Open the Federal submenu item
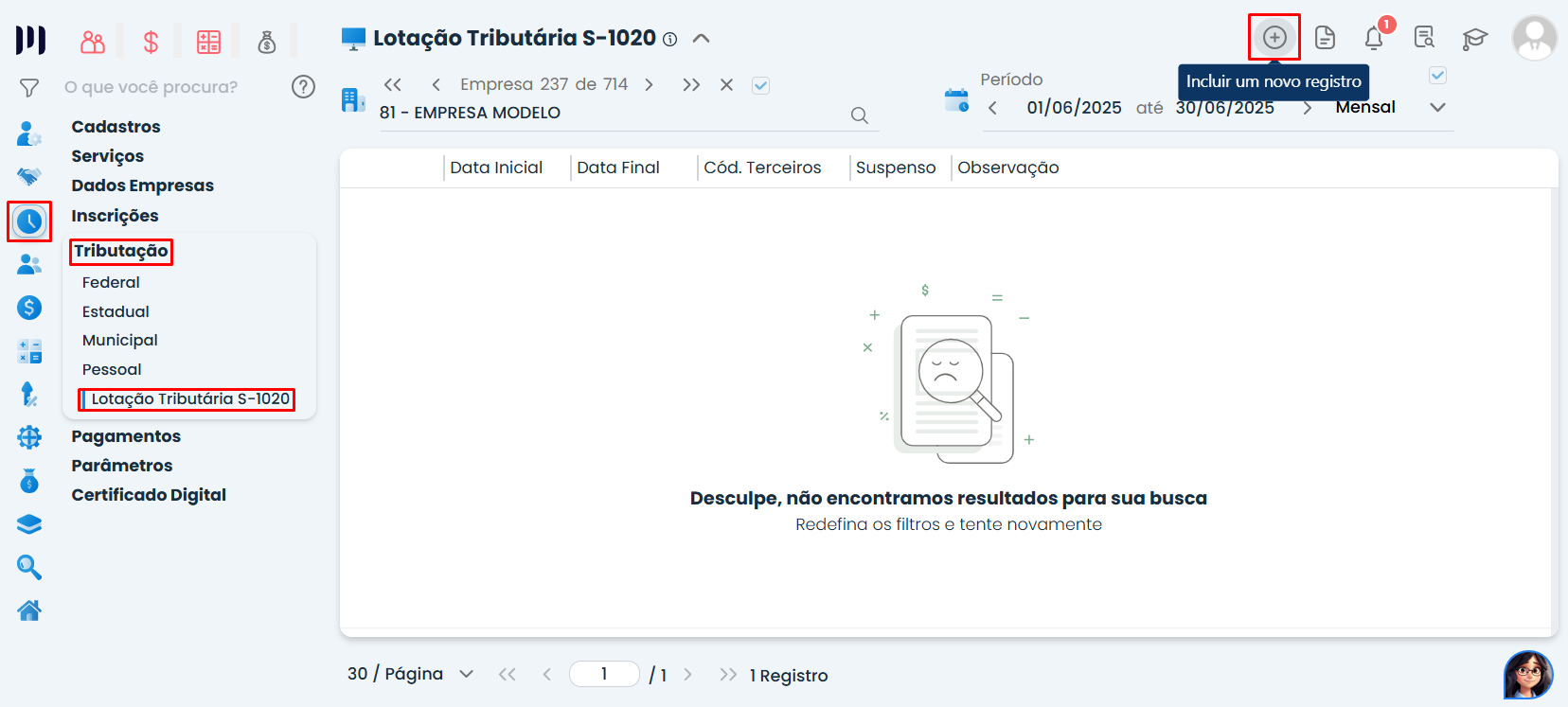Image resolution: width=1568 pixels, height=707 pixels. [111, 282]
